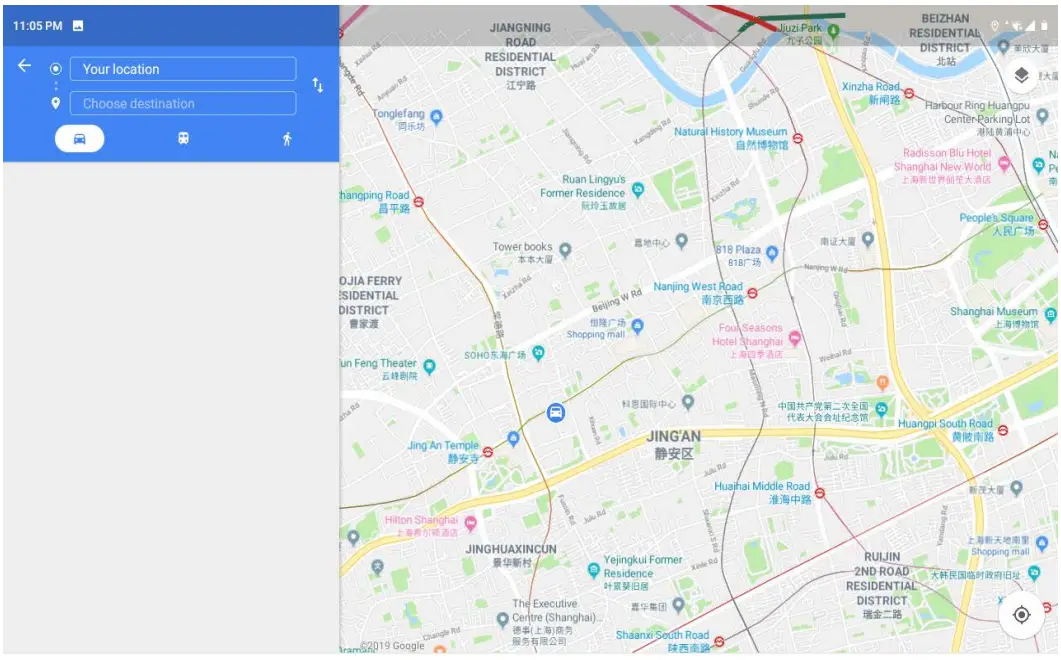Choose the walking travel mode
1061x660 pixels.
point(287,139)
